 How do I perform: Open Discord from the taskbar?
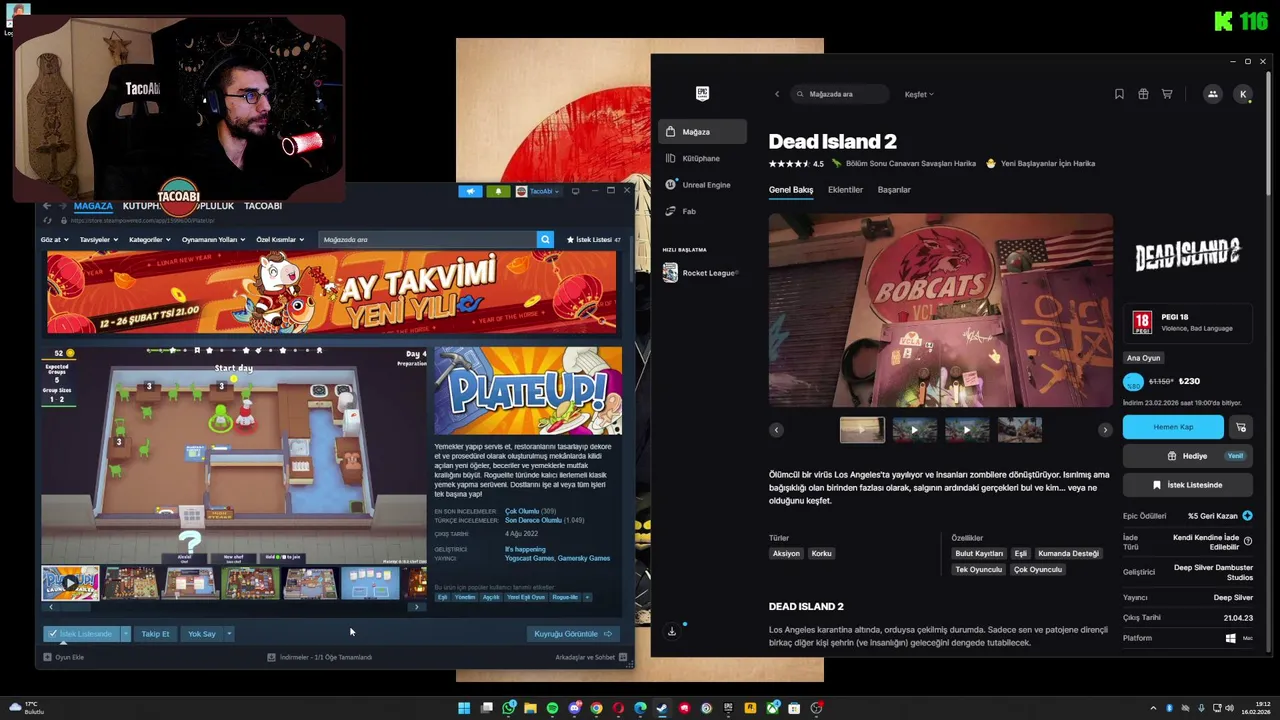[575, 708]
